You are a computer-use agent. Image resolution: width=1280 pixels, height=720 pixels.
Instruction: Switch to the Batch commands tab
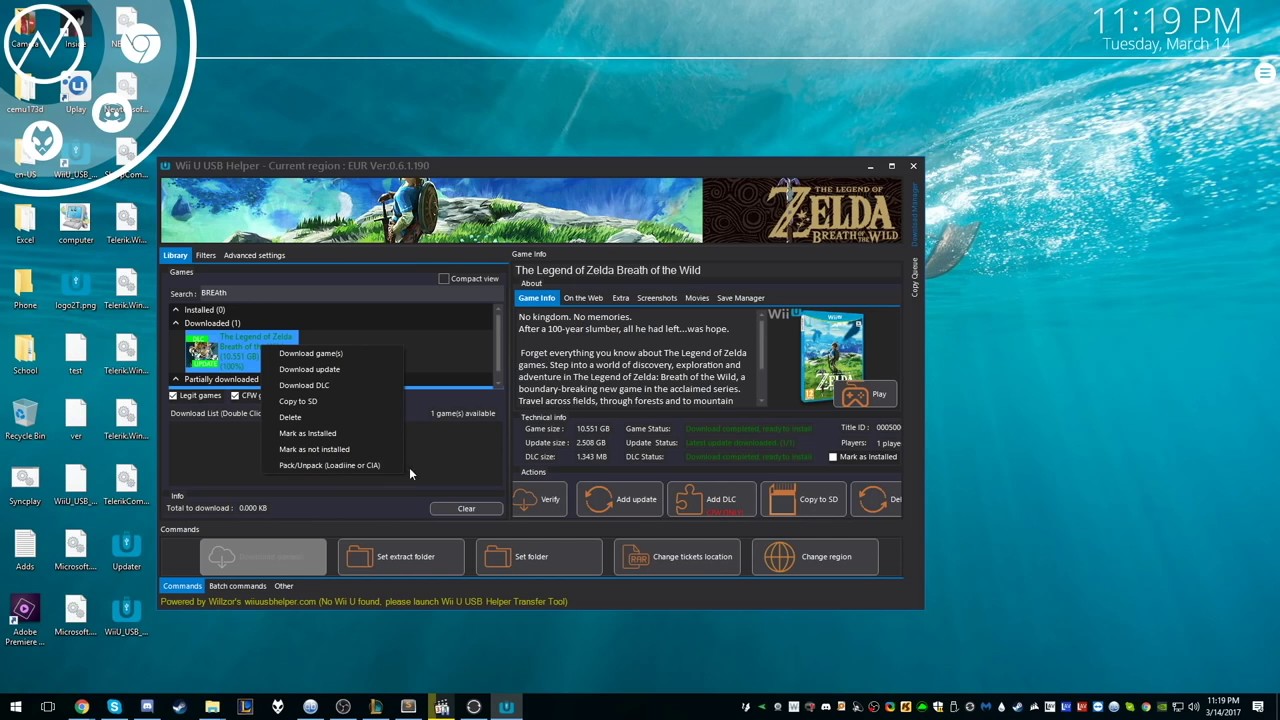(x=237, y=586)
